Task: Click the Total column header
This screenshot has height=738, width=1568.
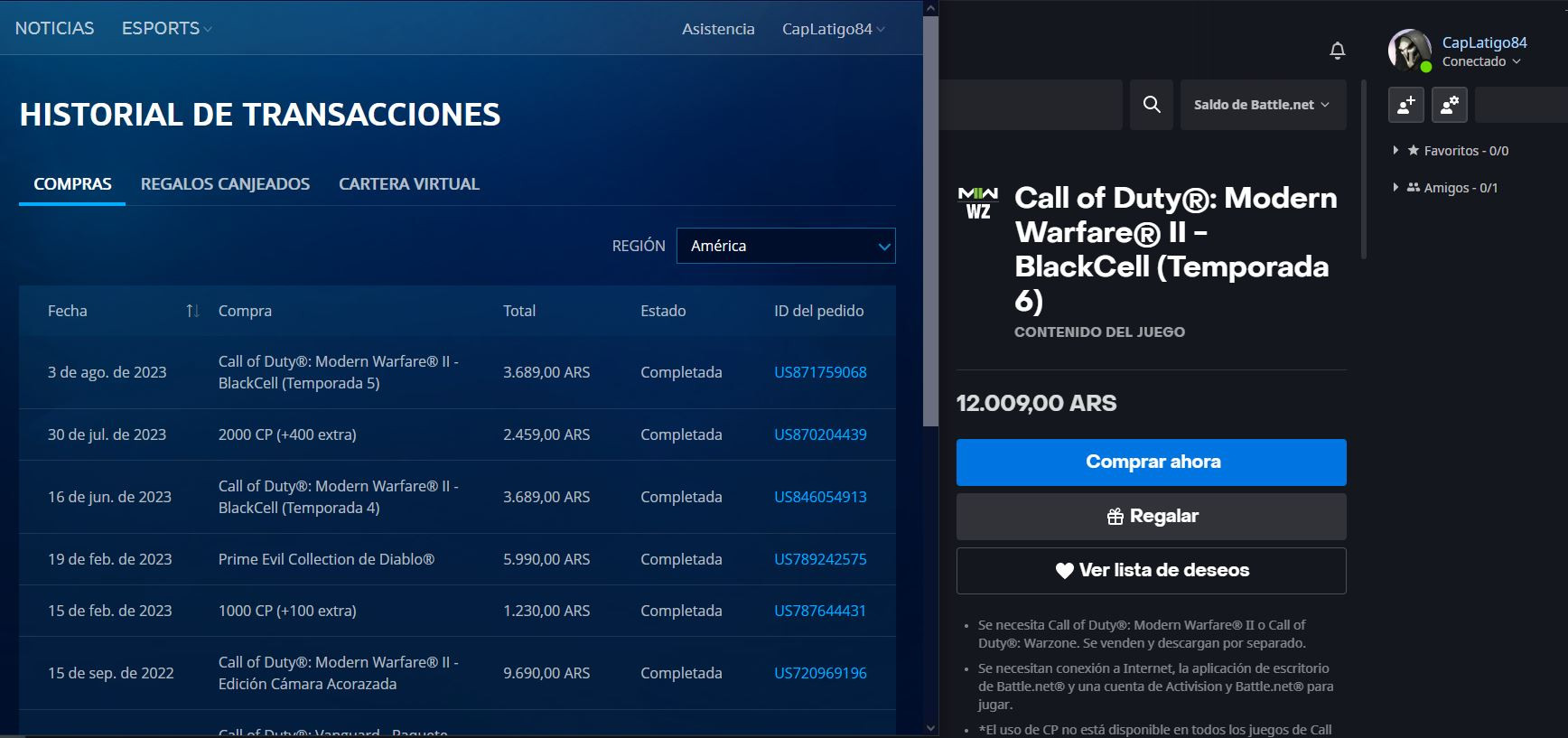Action: 519,311
